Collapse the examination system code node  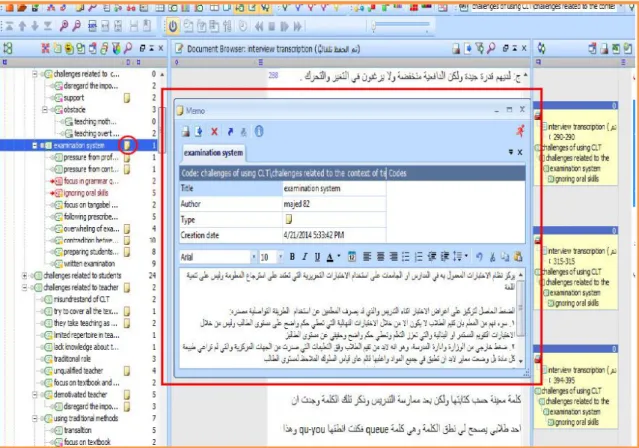click(x=35, y=146)
